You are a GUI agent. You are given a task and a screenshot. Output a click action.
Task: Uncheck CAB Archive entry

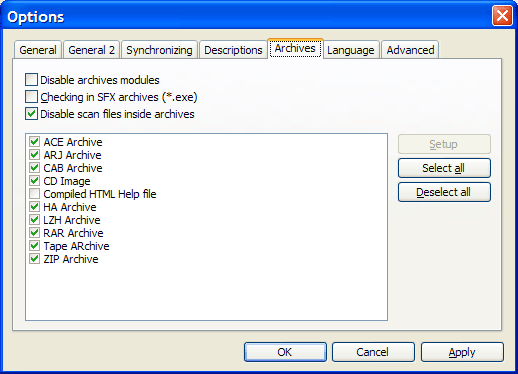click(x=34, y=168)
